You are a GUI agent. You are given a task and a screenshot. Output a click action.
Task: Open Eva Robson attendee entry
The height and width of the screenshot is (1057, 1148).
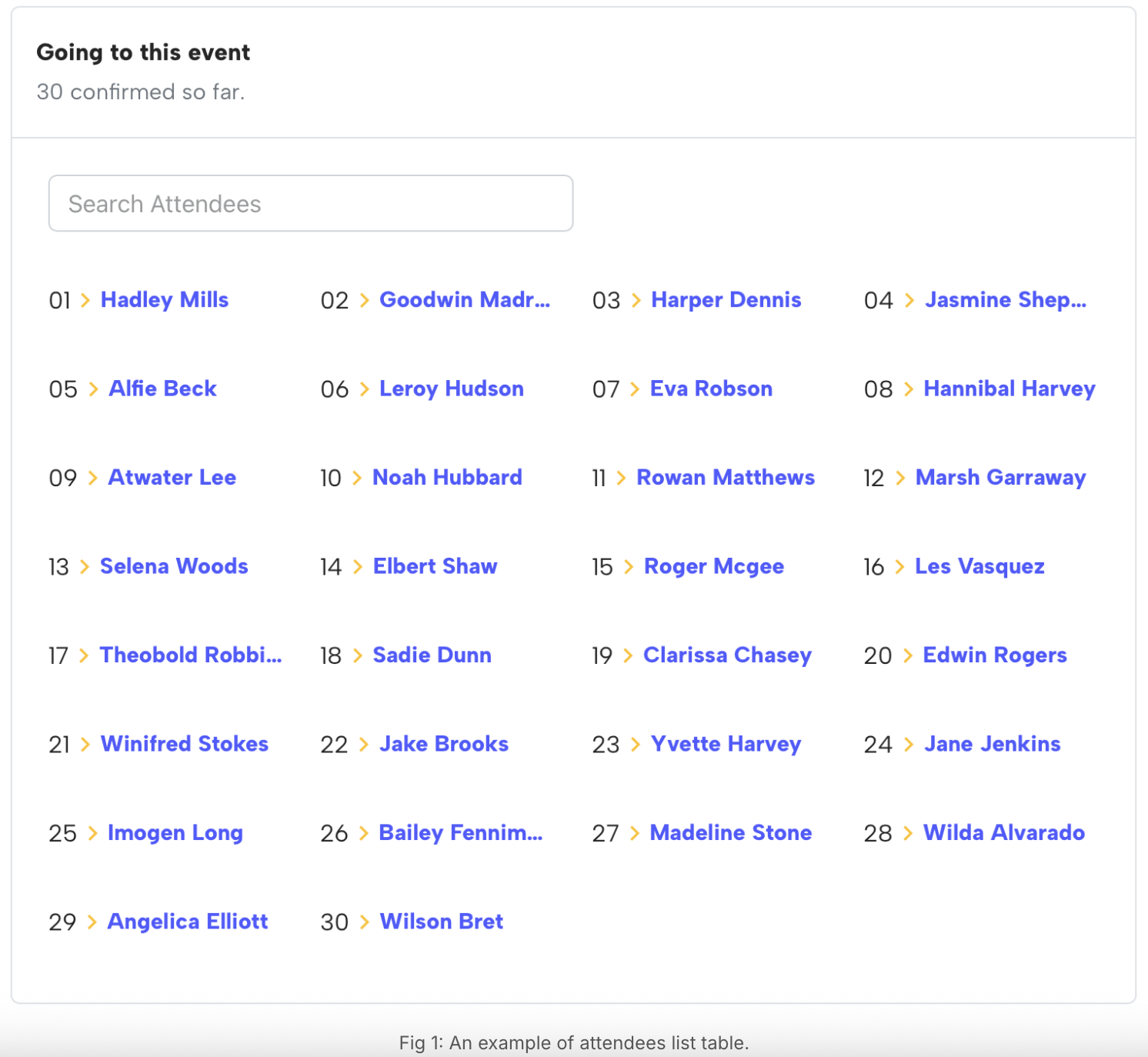(x=711, y=388)
